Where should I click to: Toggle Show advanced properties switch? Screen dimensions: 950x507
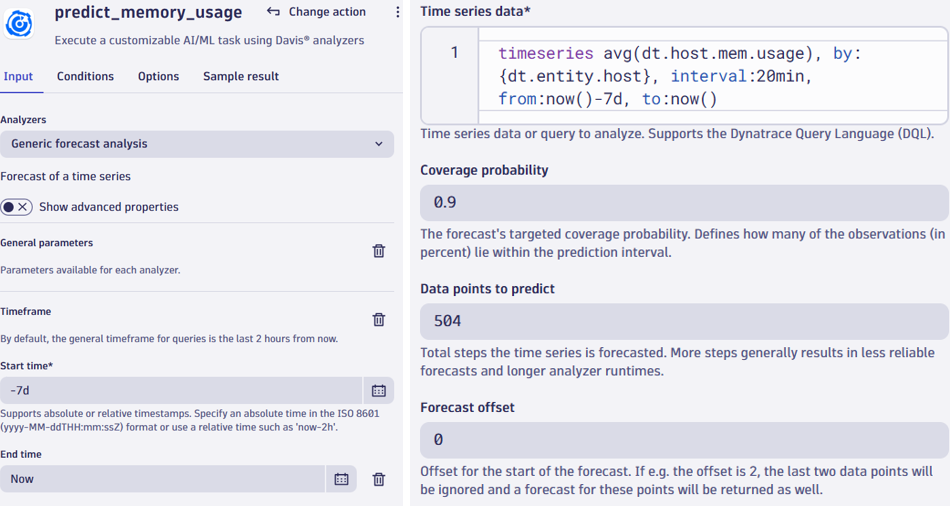pyautogui.click(x=16, y=207)
